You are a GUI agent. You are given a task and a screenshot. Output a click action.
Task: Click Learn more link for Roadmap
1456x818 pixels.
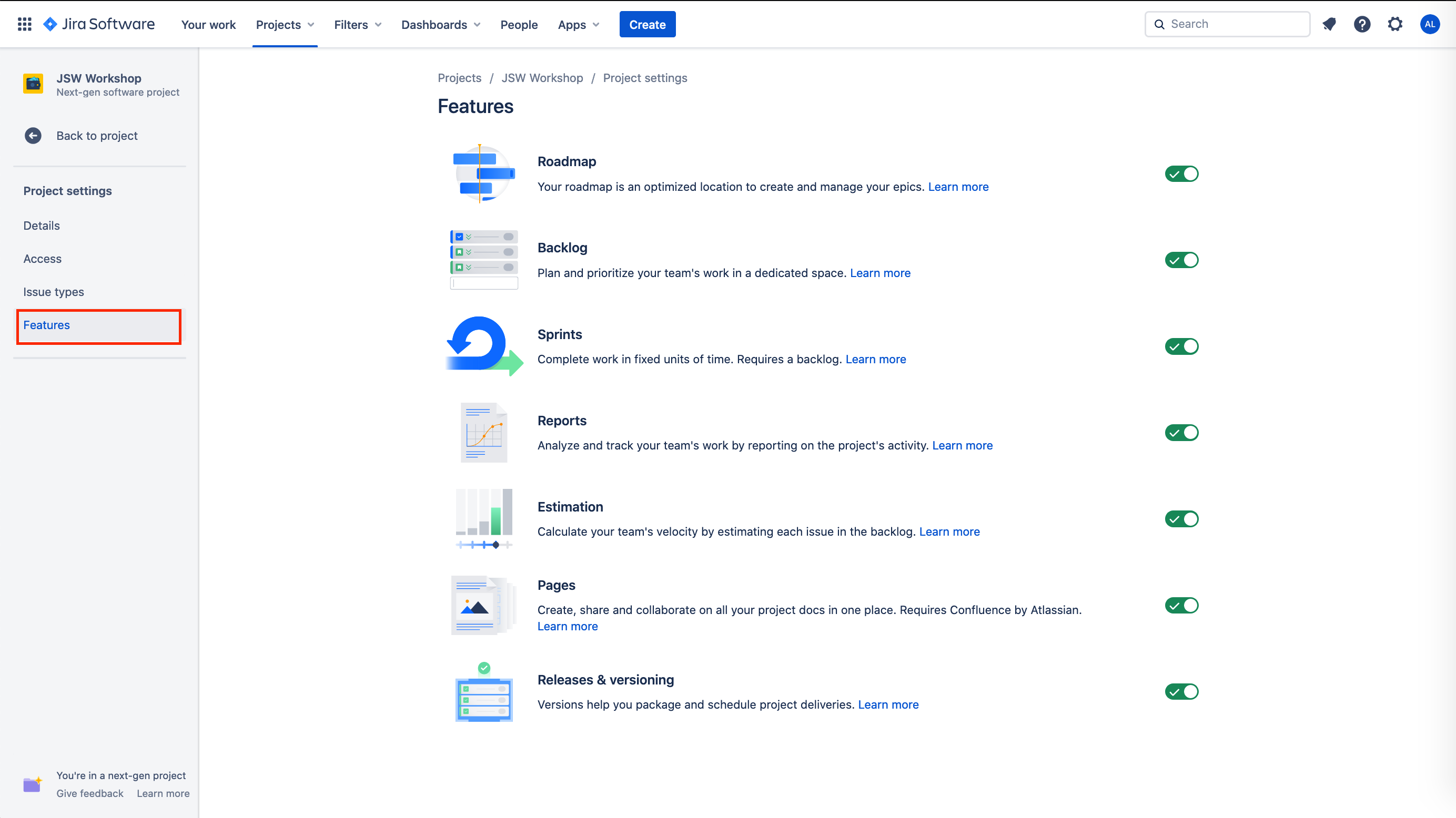click(958, 187)
